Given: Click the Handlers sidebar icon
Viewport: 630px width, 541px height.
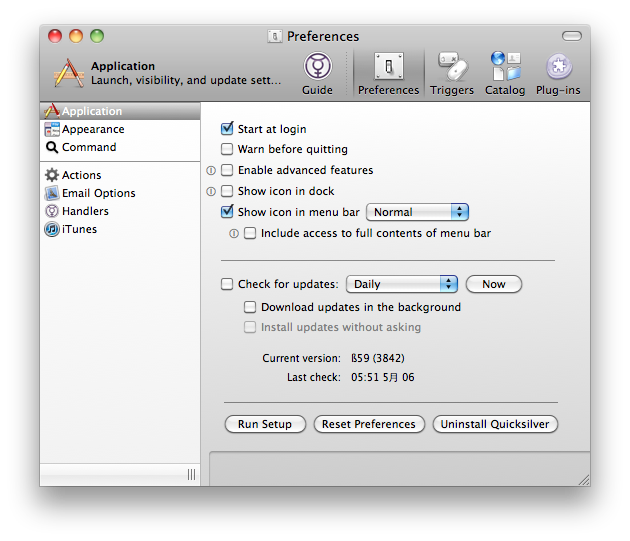Looking at the screenshot, I should point(52,211).
